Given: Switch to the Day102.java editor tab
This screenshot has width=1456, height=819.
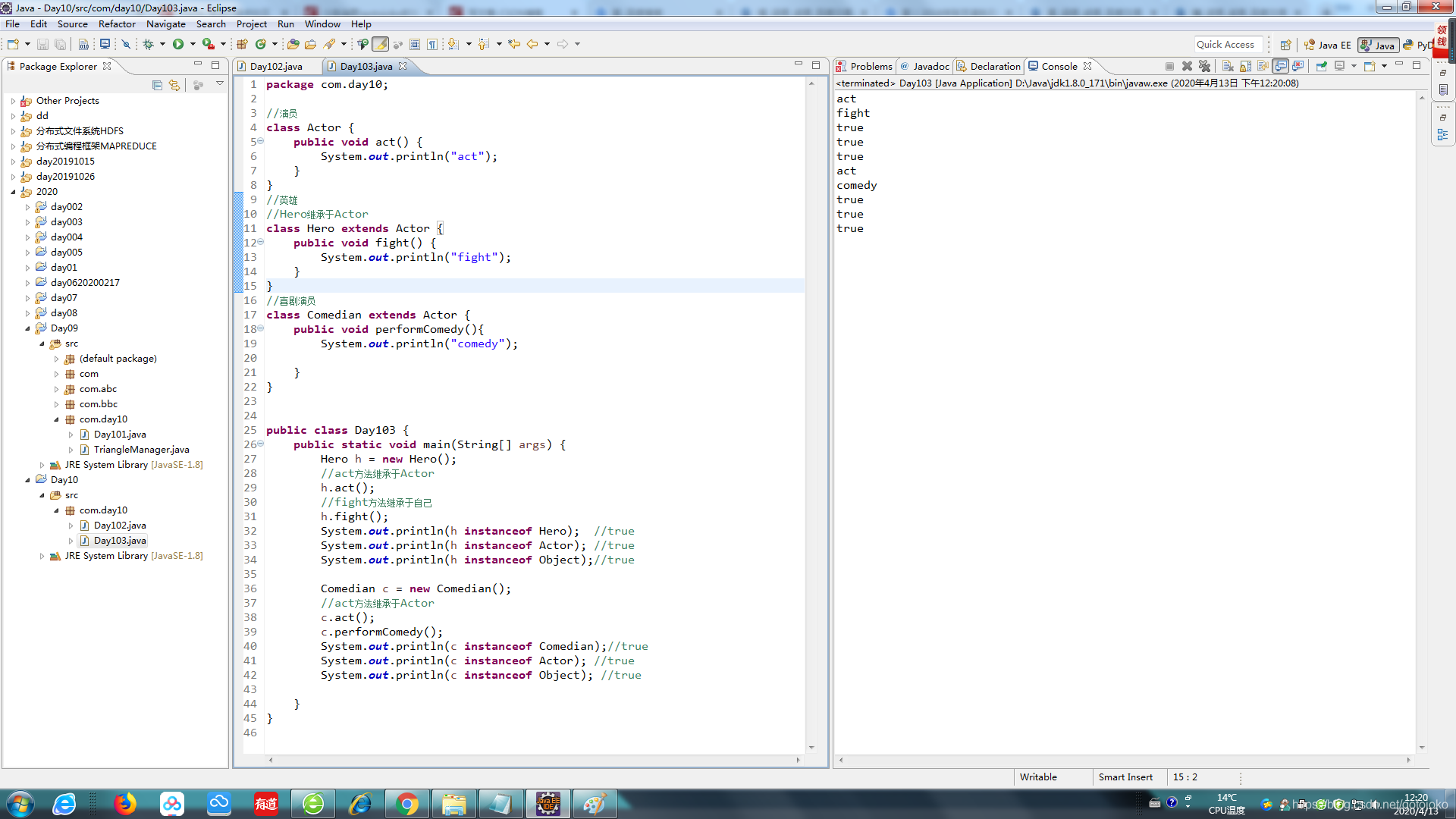Looking at the screenshot, I should tap(276, 66).
